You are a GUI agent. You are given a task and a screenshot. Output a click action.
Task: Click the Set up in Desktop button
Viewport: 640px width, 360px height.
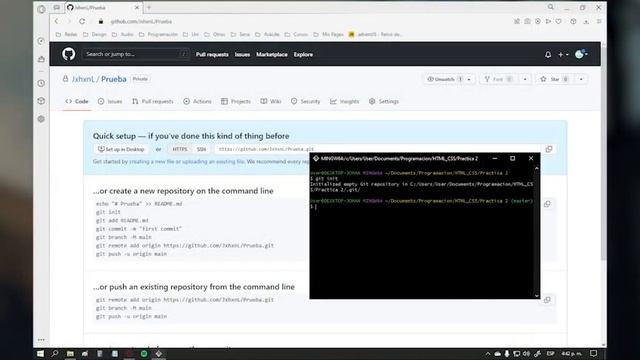(x=121, y=149)
